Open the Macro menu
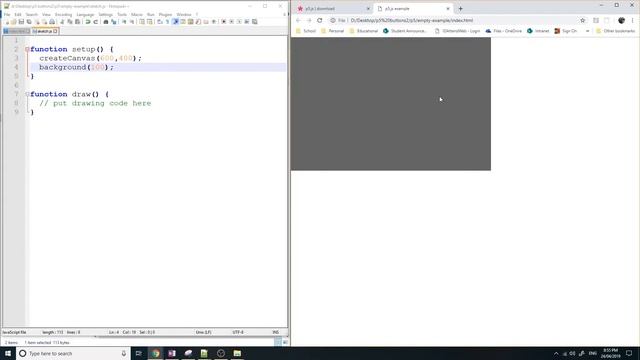This screenshot has height=360, width=640. [x=137, y=14]
